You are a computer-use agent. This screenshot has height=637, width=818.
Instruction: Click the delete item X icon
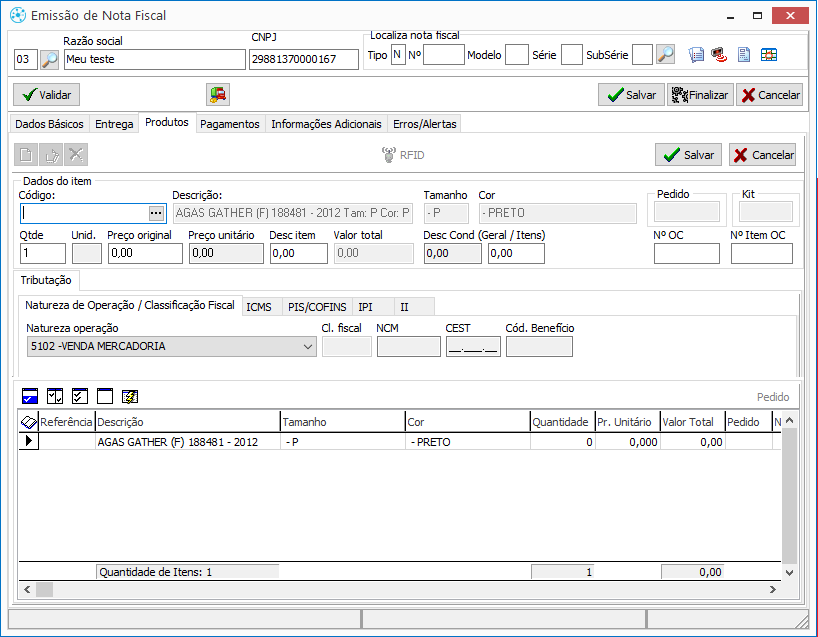click(76, 155)
